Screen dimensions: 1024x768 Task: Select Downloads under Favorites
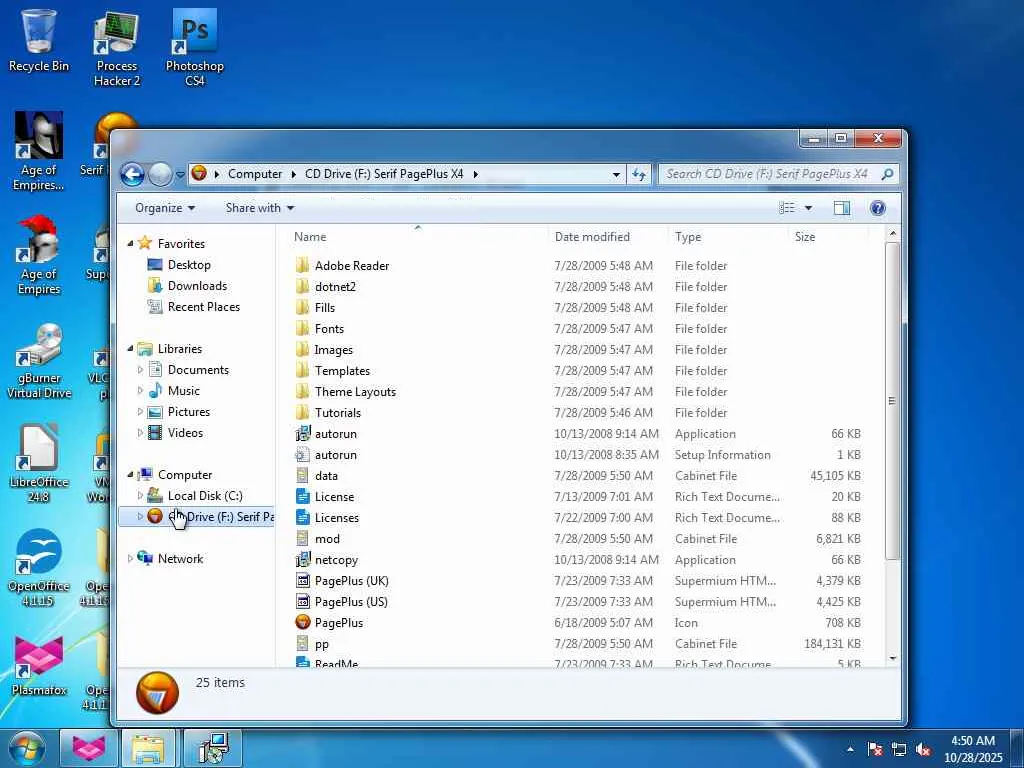pyautogui.click(x=197, y=285)
